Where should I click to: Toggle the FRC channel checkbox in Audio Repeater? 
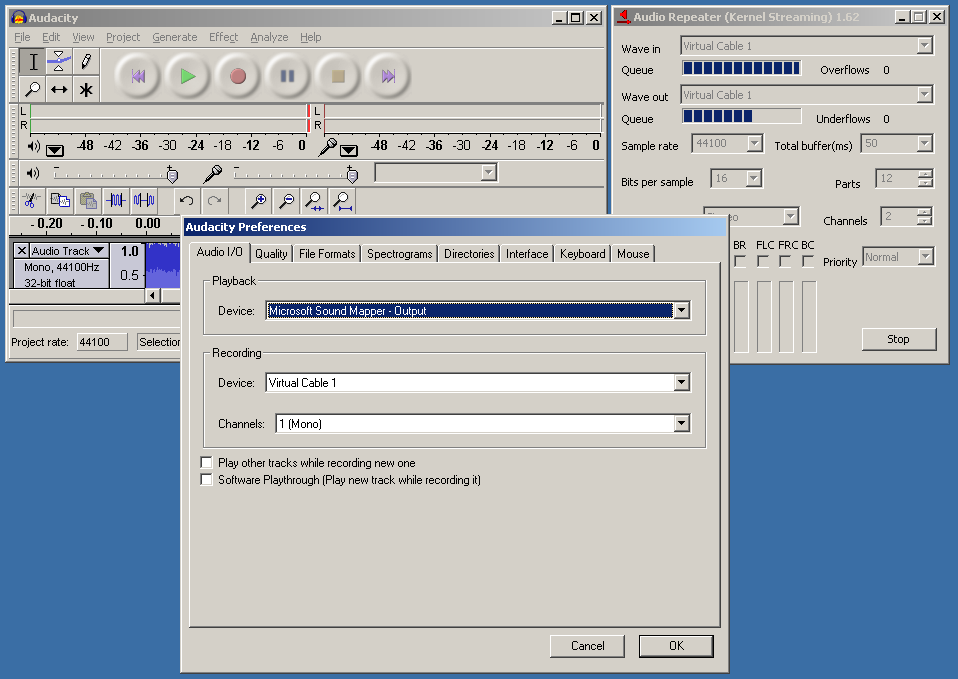[785, 262]
